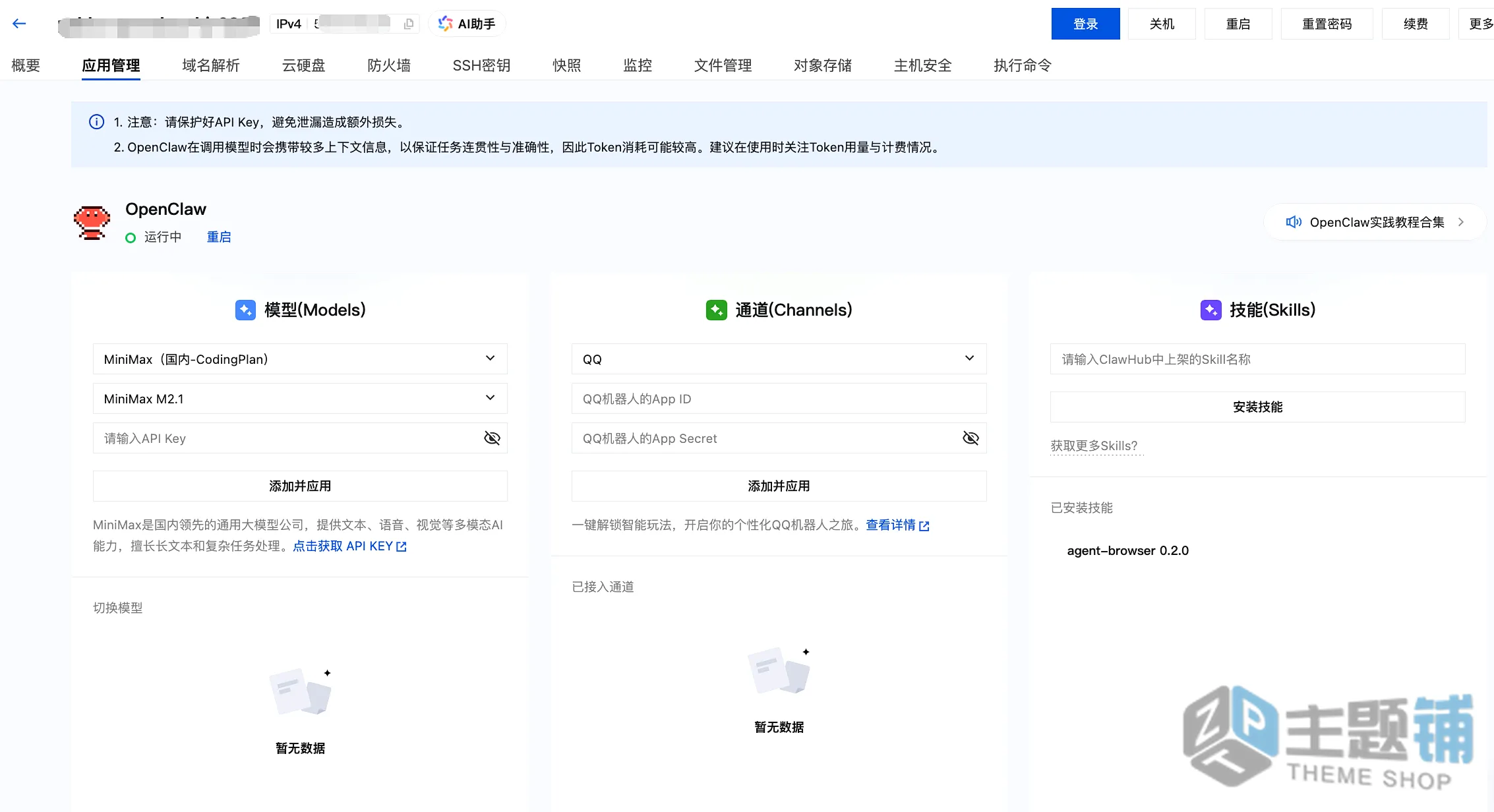Screen dimensions: 1494x812
Task: Expand the OpenClaw实践教程合集 chevron
Action: tap(1461, 222)
